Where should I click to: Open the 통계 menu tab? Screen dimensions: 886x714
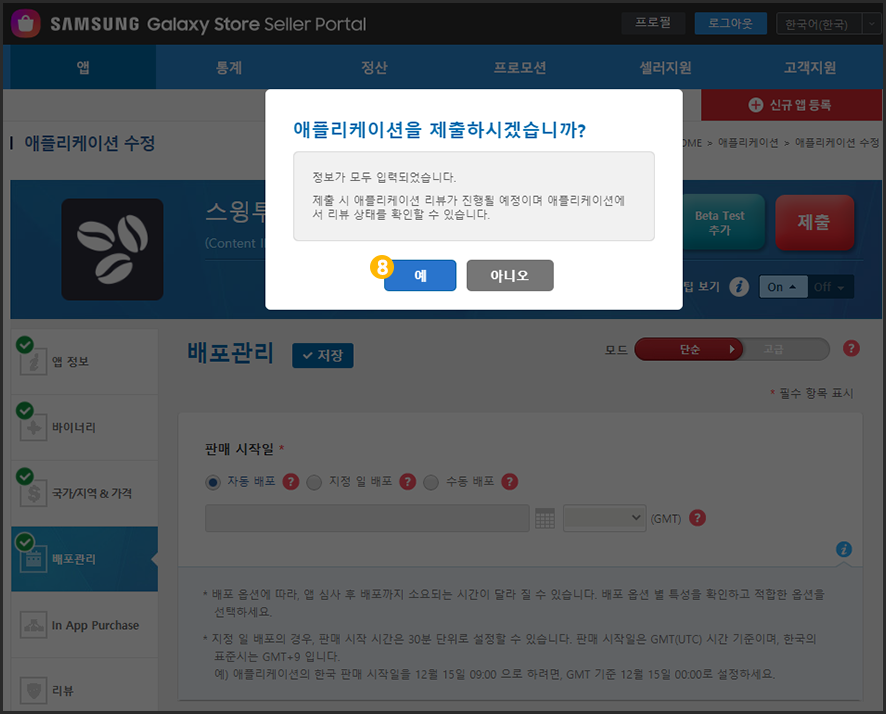pyautogui.click(x=229, y=68)
